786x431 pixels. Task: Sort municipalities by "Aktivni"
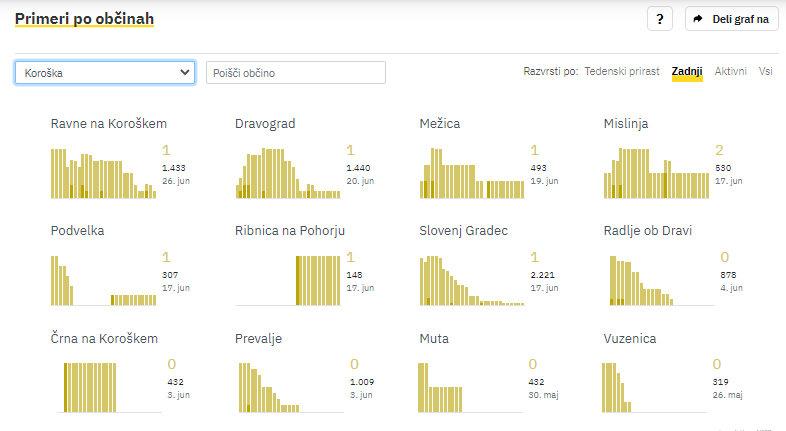730,72
